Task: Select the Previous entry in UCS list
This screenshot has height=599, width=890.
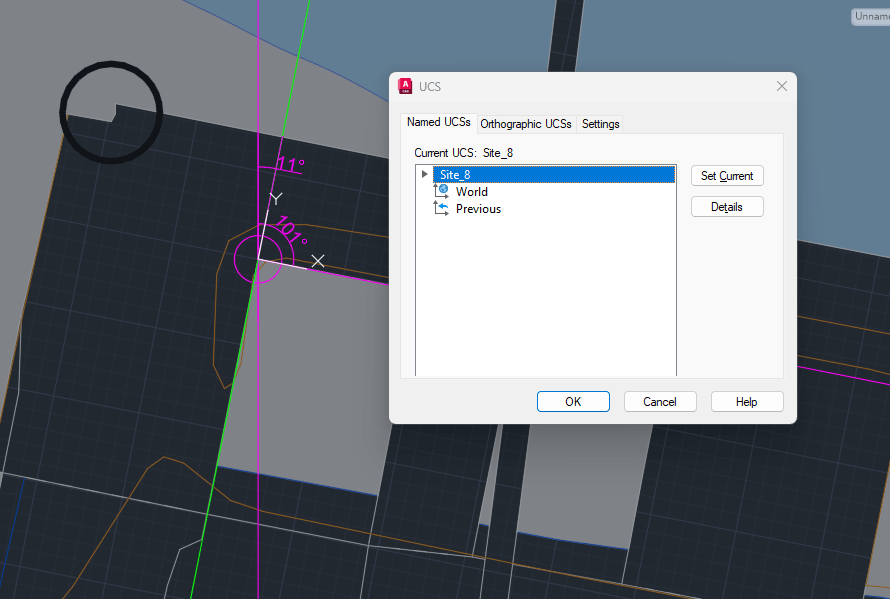Action: 478,209
